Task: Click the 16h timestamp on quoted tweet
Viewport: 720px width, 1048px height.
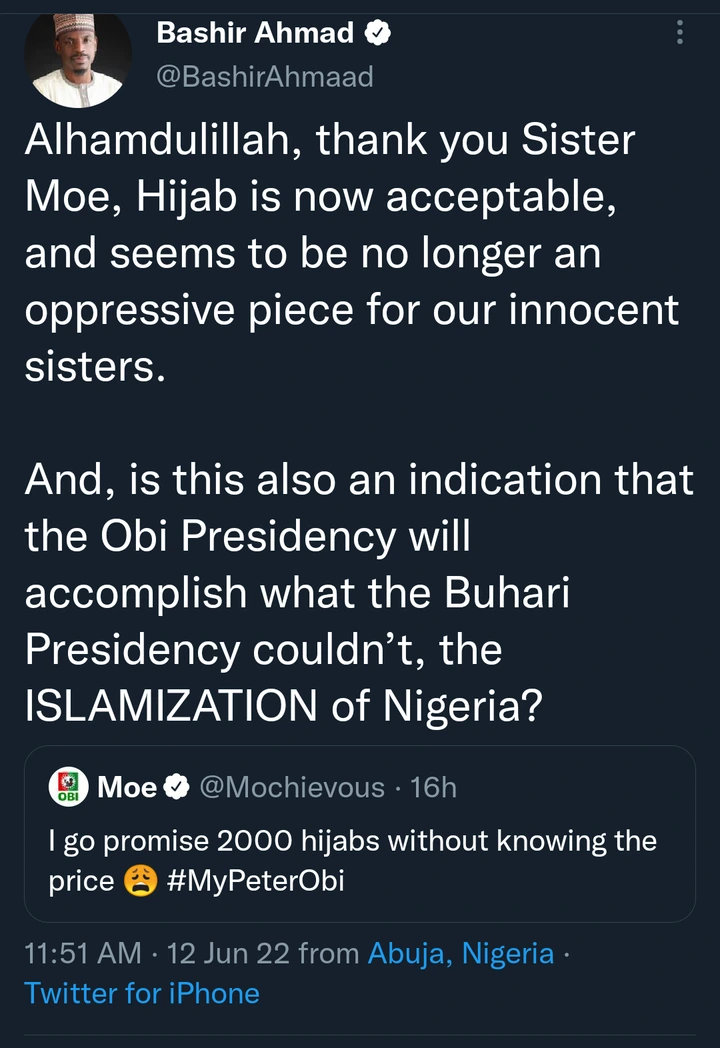Action: point(433,788)
